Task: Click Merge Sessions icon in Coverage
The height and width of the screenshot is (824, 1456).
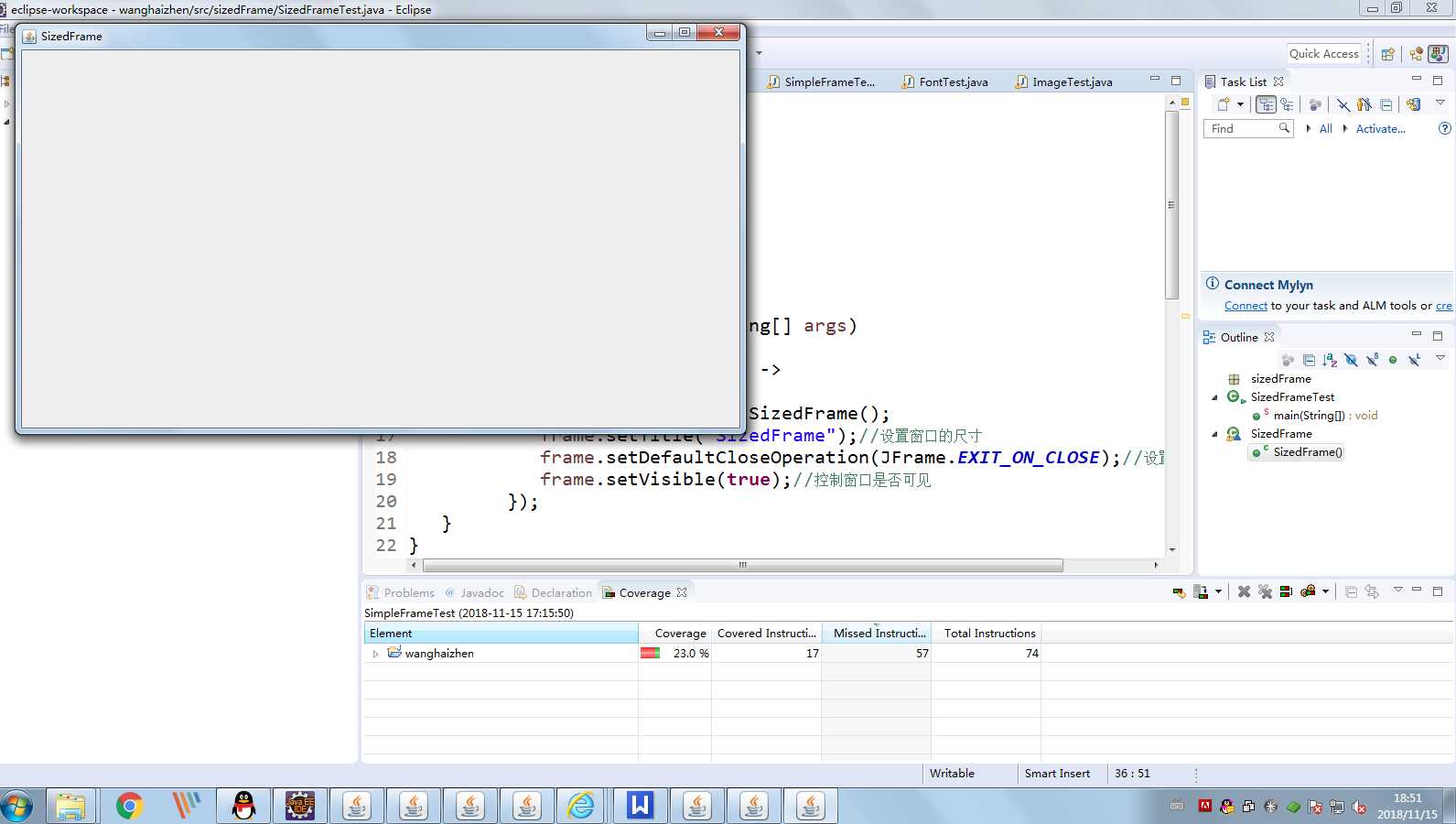Action: click(x=1286, y=591)
